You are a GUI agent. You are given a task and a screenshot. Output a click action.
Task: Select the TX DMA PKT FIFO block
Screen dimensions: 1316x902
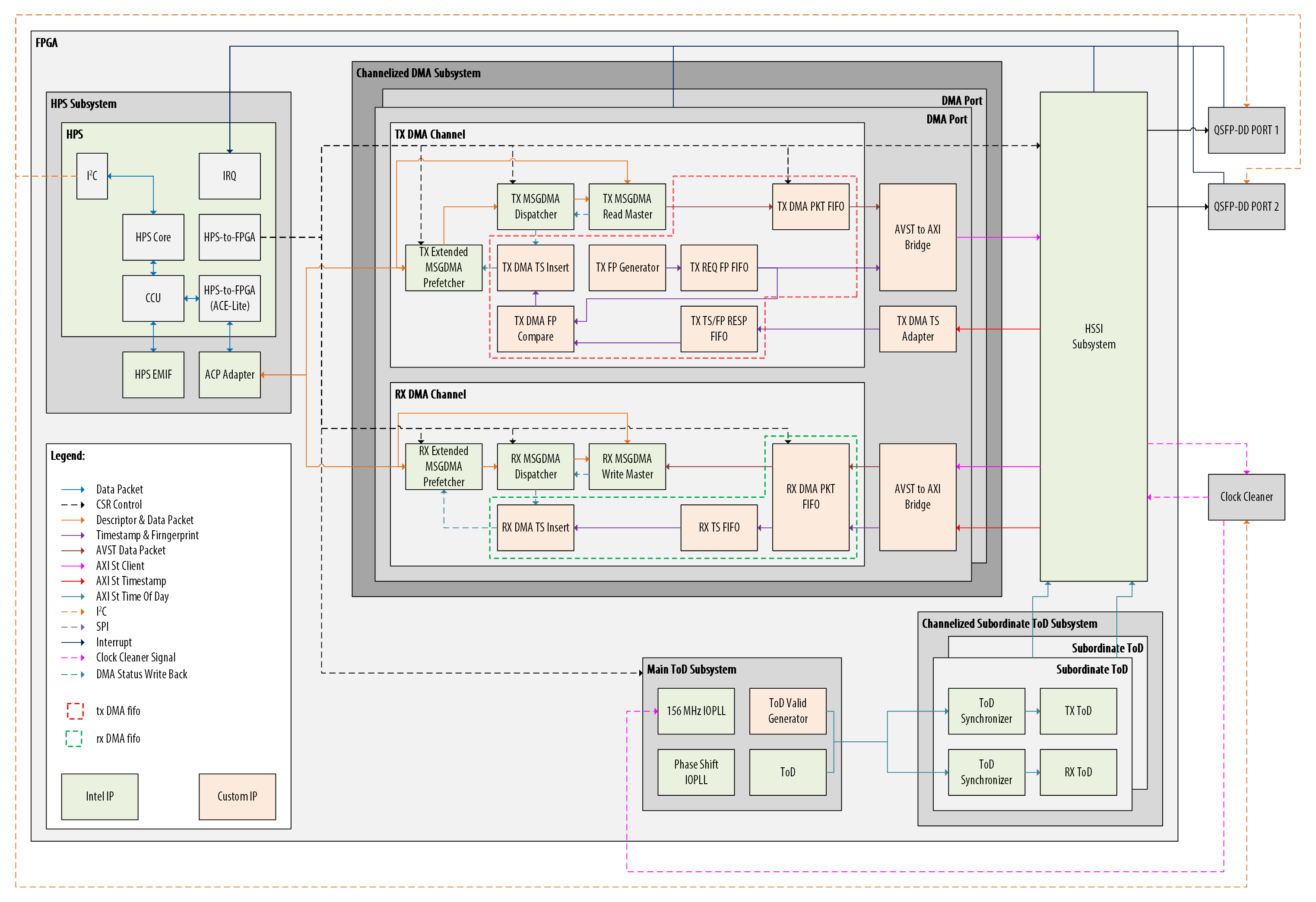[810, 207]
